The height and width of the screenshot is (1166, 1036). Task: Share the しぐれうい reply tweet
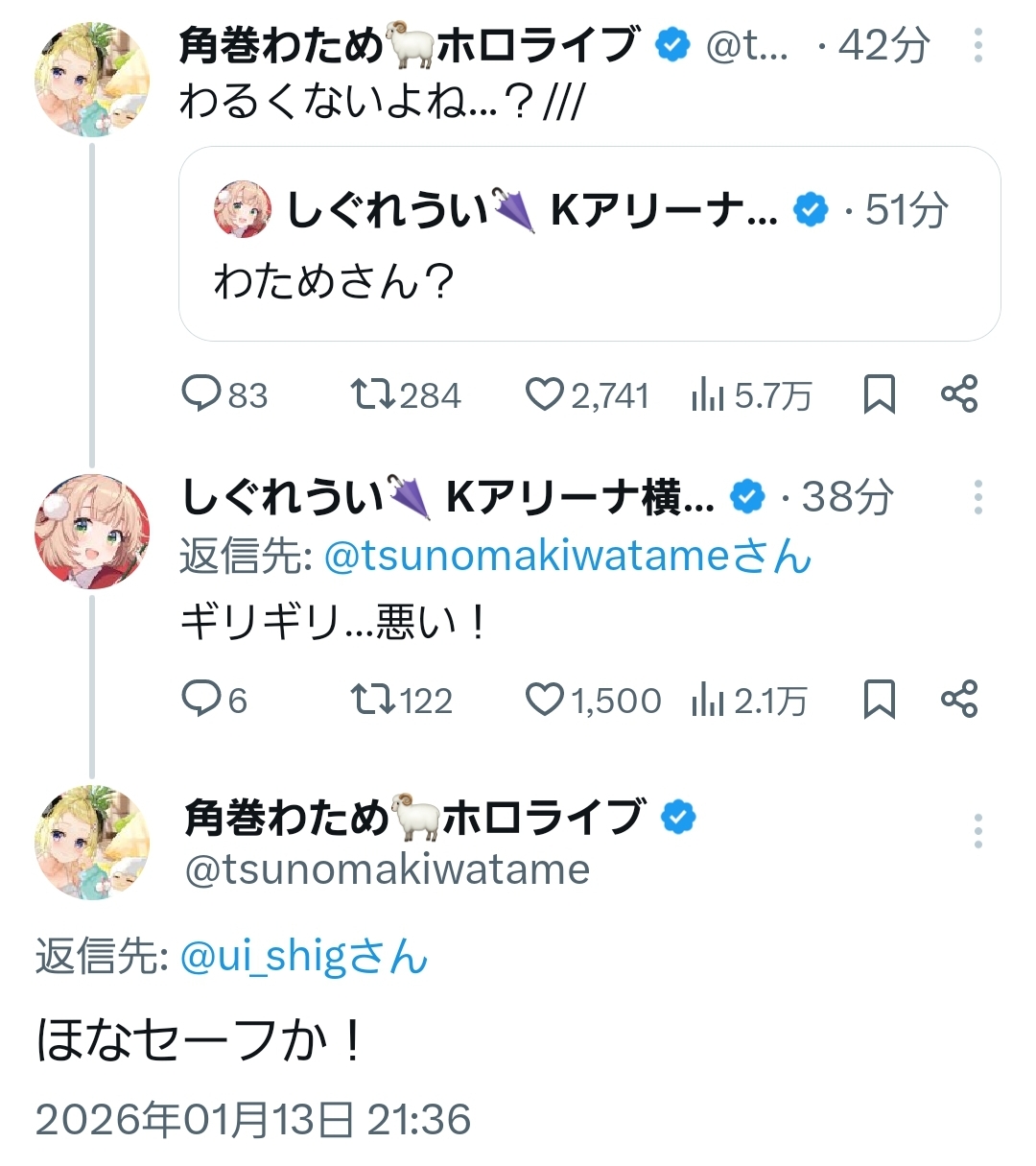click(958, 700)
